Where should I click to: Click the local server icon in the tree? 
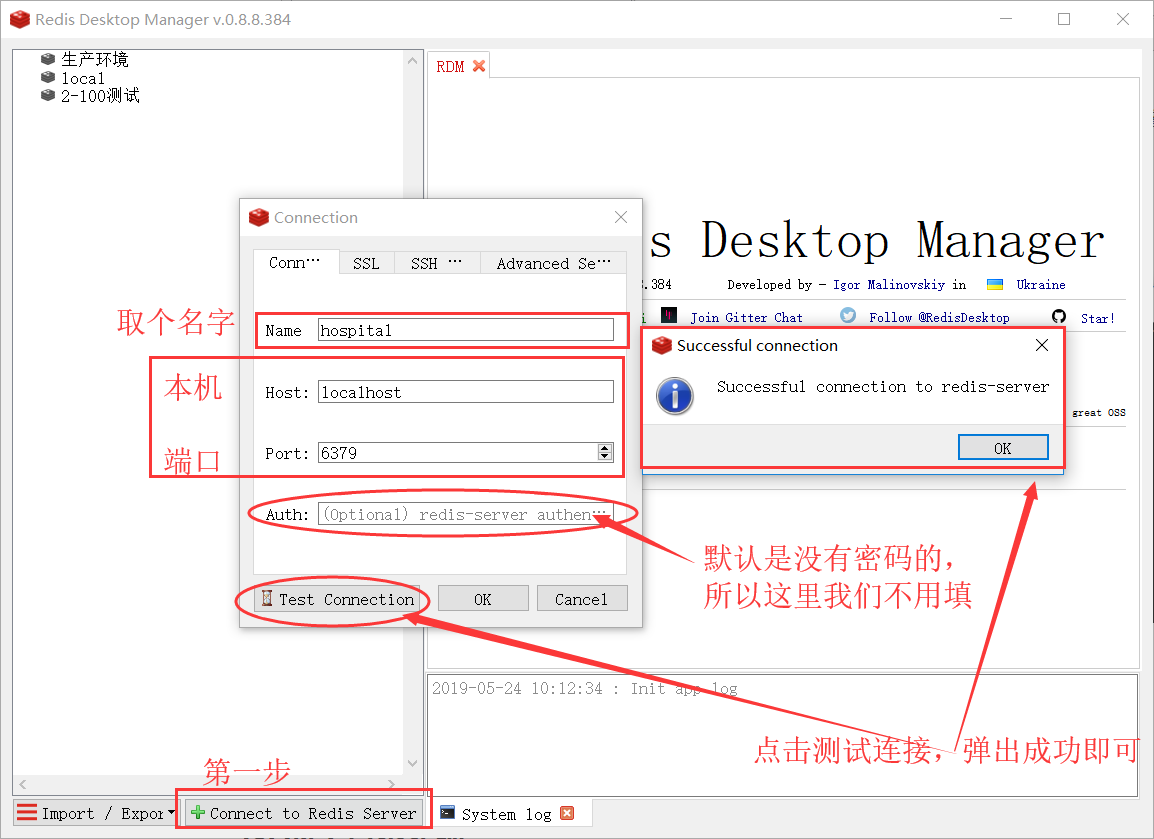pos(48,77)
